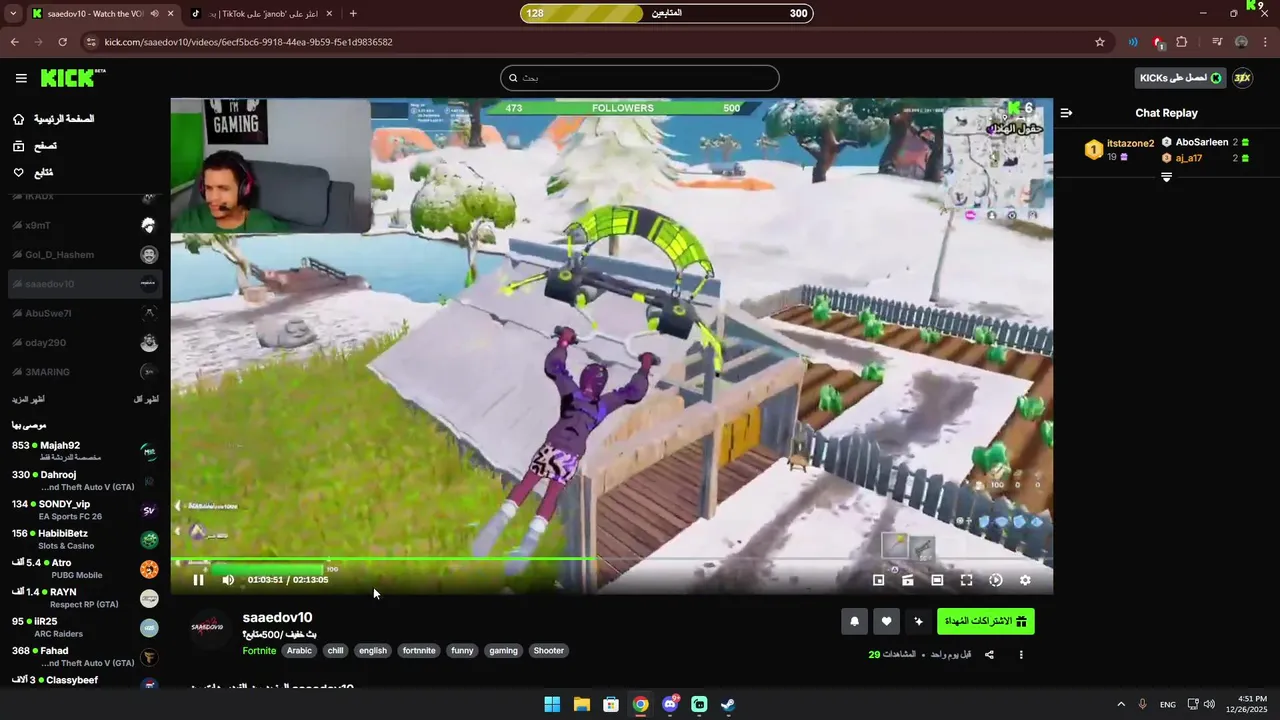Click the Fortnite category link

259,651
